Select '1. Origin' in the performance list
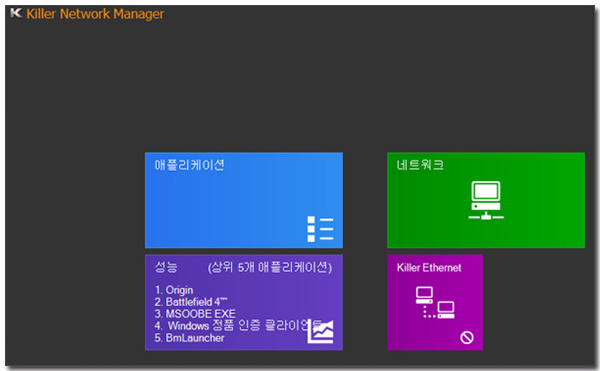The image size is (600, 371). 174,290
